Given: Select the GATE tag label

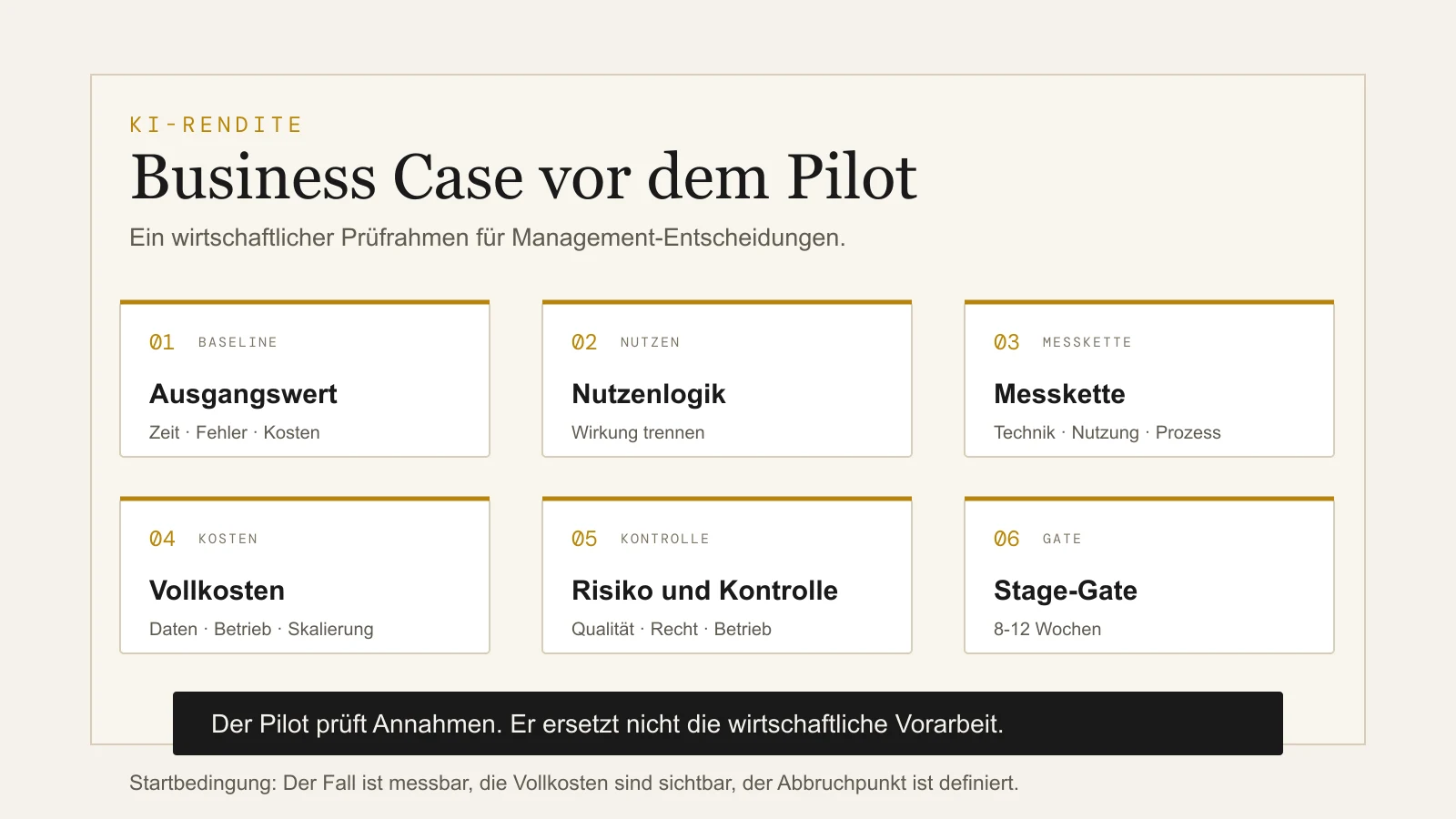Looking at the screenshot, I should [1062, 539].
